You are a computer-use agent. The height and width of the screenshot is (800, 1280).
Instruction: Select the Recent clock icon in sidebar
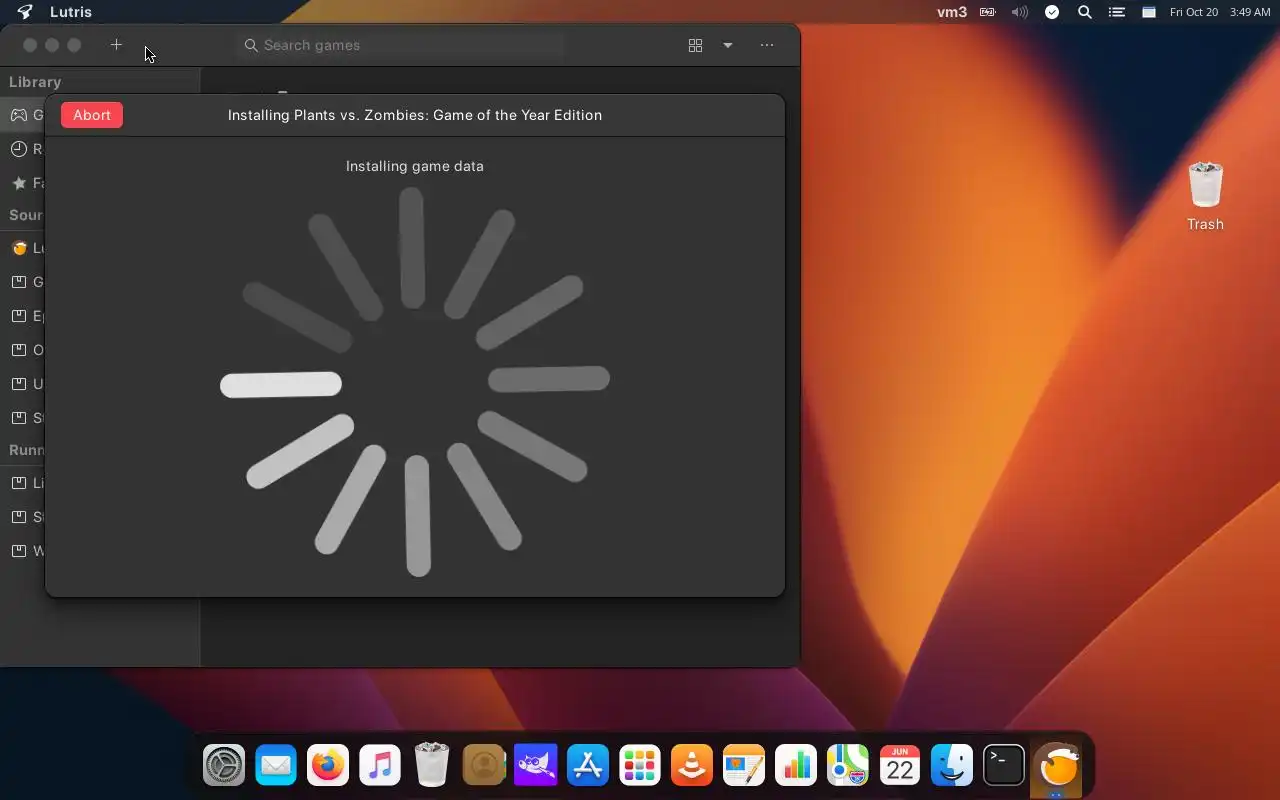tap(19, 149)
